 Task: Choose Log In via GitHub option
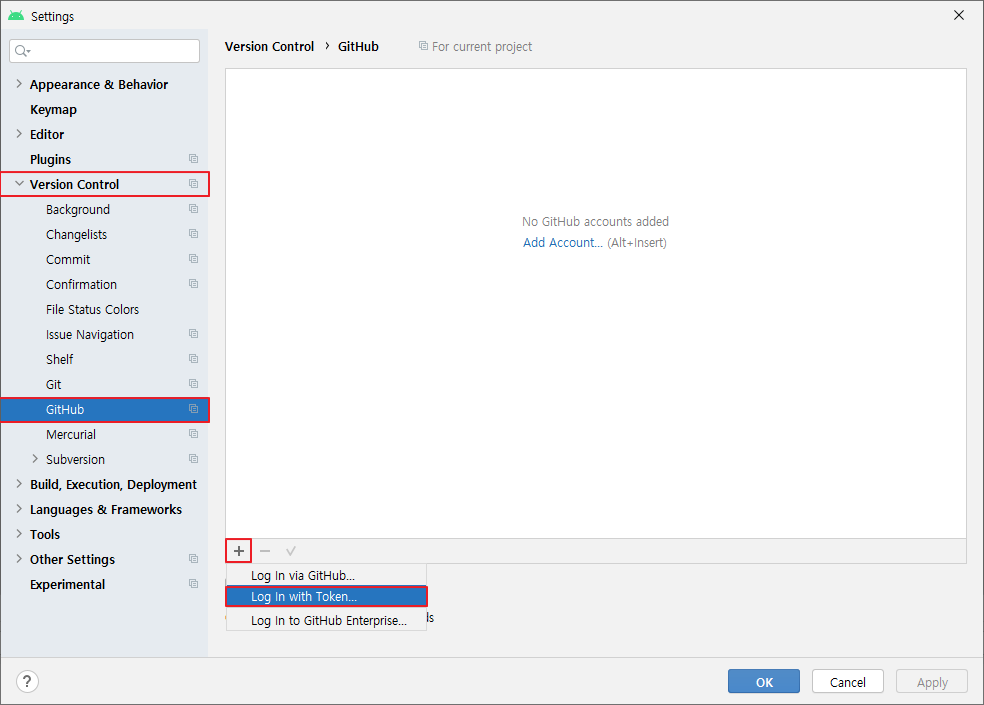(x=326, y=575)
